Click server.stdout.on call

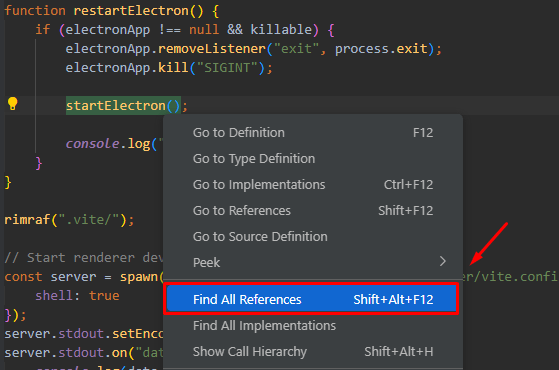tap(66, 353)
